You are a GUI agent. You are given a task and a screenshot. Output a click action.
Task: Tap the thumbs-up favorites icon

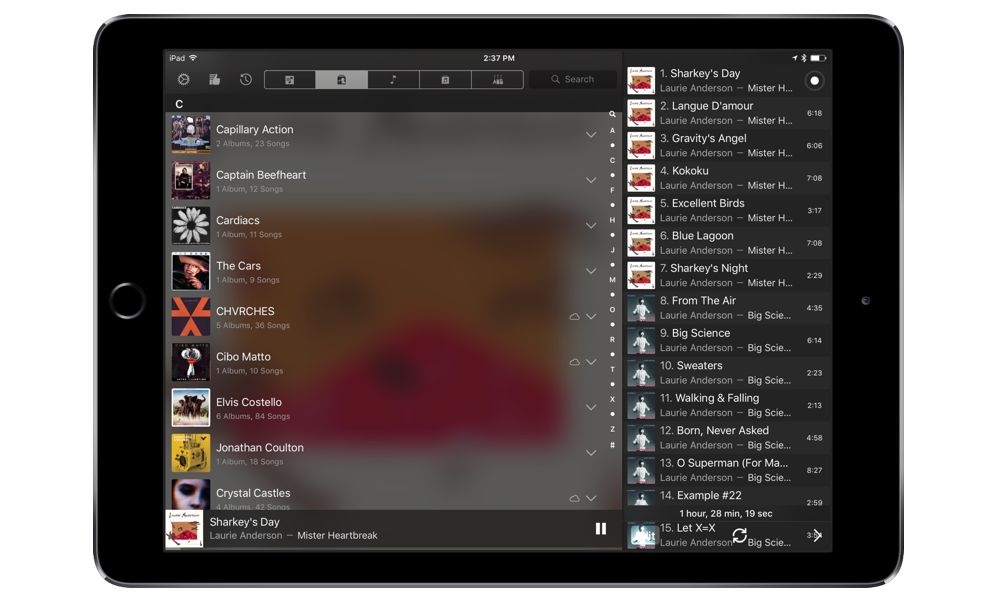[x=214, y=80]
